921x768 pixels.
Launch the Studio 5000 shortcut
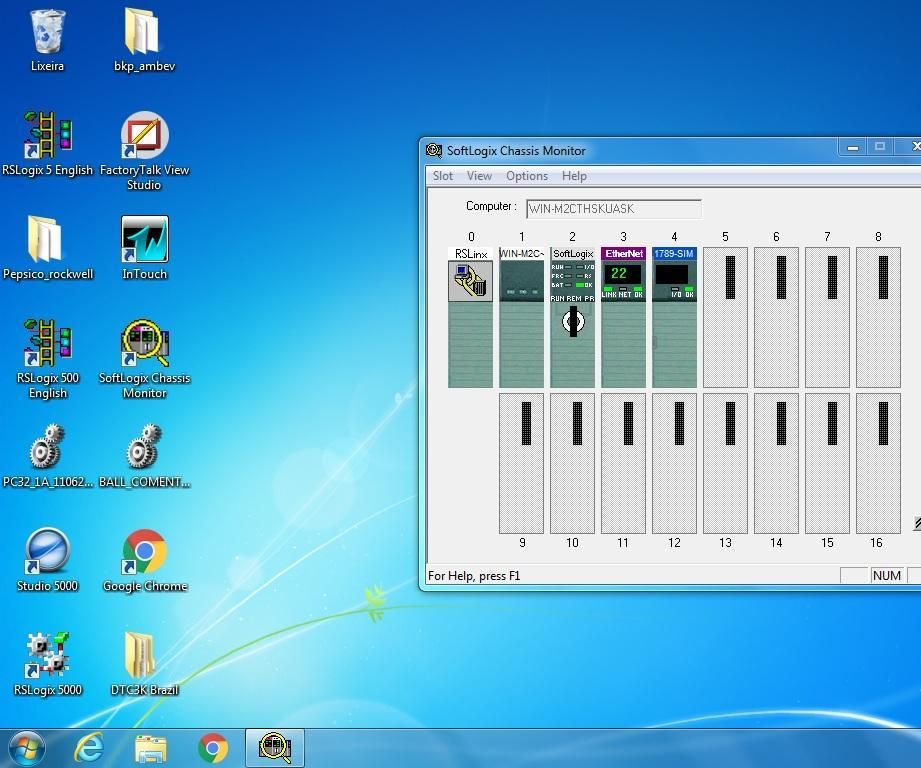click(47, 560)
